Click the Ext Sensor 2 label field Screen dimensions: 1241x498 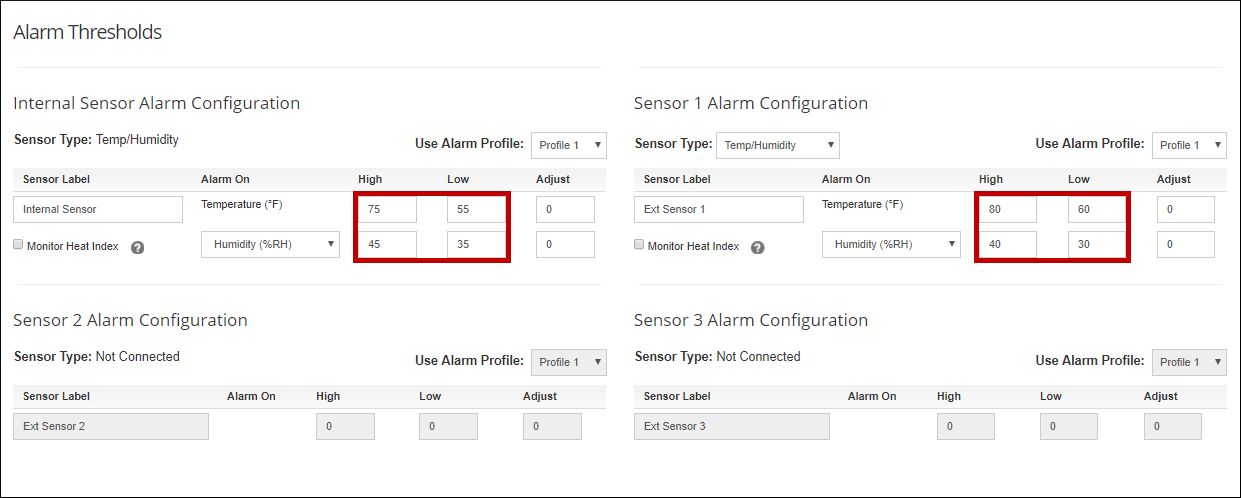[111, 426]
